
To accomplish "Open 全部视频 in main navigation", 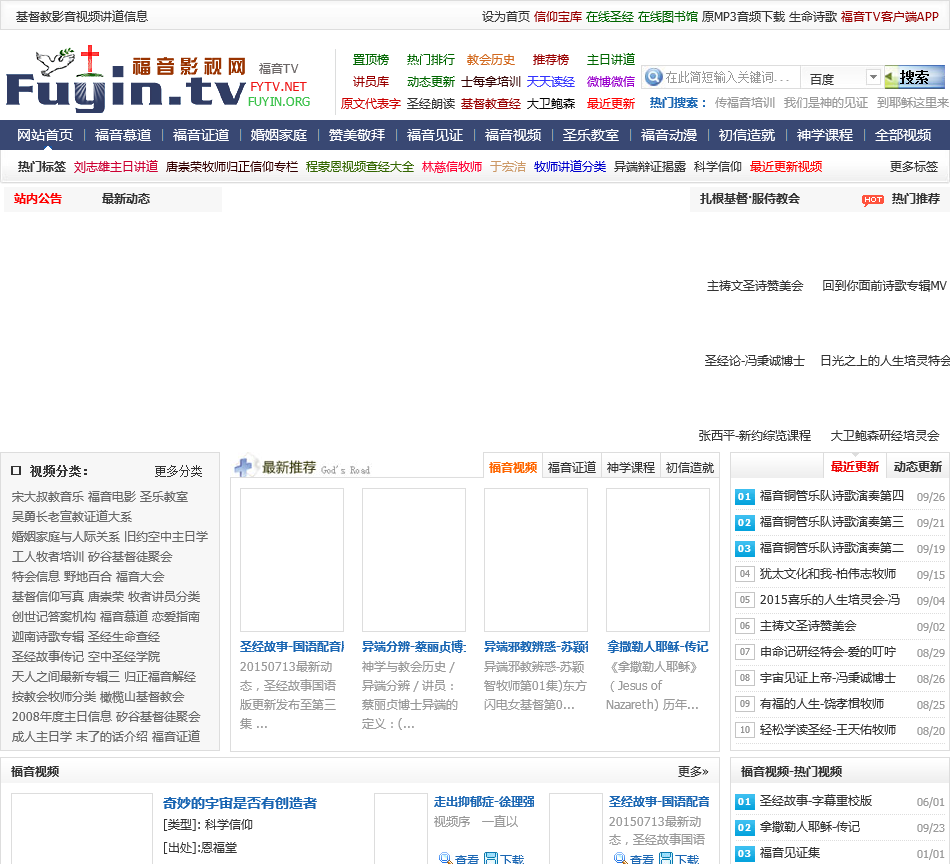I will tap(903, 135).
